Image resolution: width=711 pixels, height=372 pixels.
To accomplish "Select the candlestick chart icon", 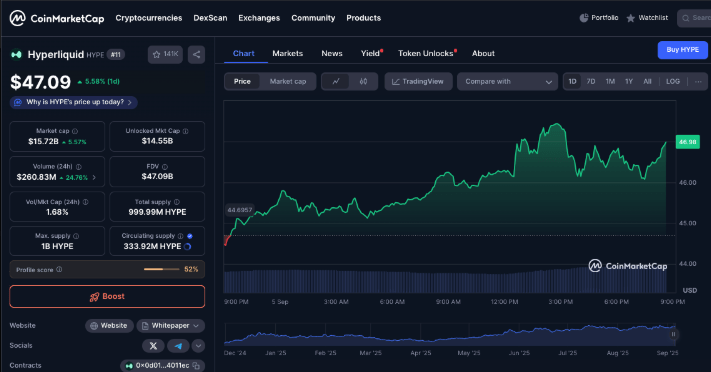I will 363,81.
